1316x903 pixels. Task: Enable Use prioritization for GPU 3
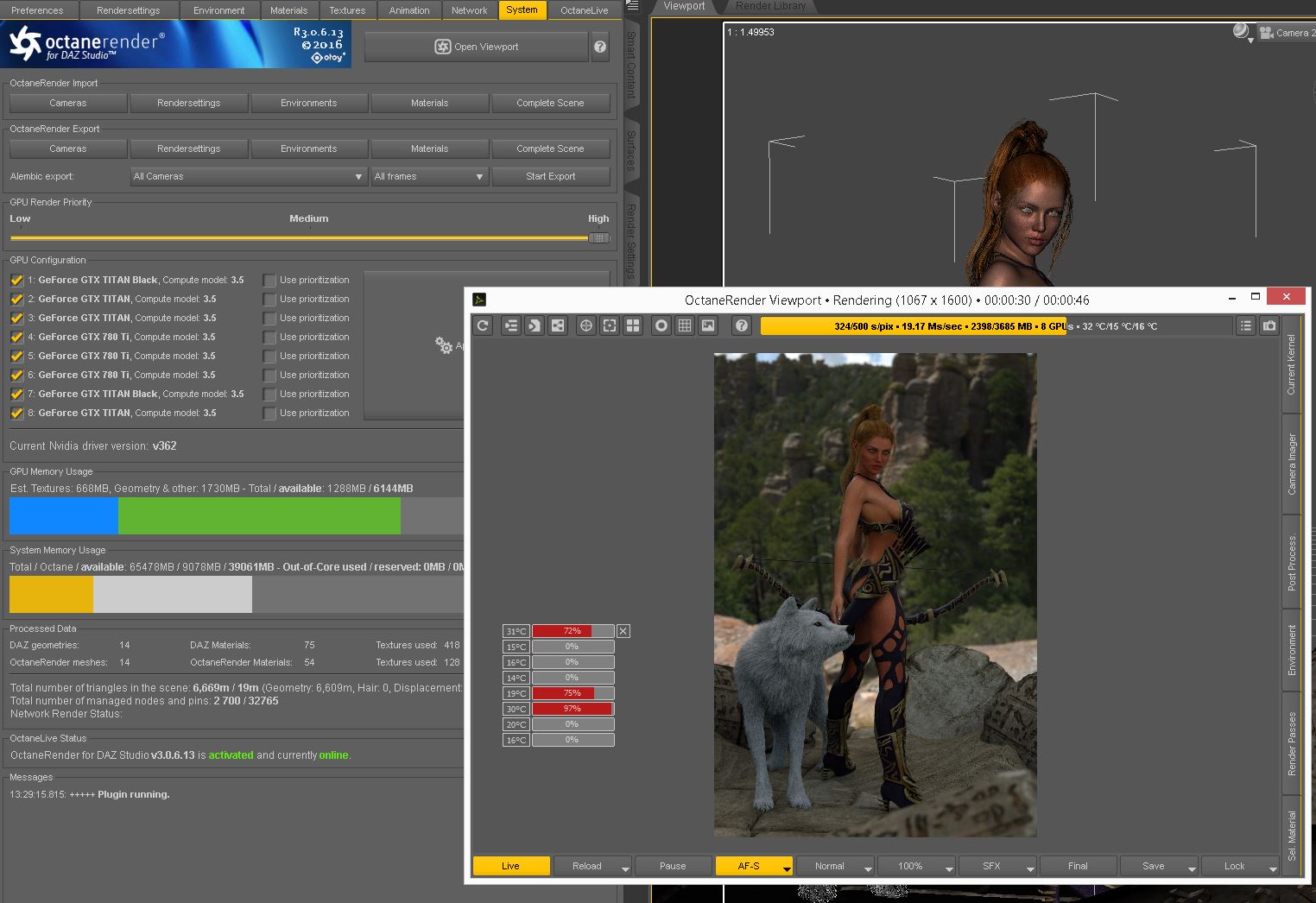pos(269,319)
